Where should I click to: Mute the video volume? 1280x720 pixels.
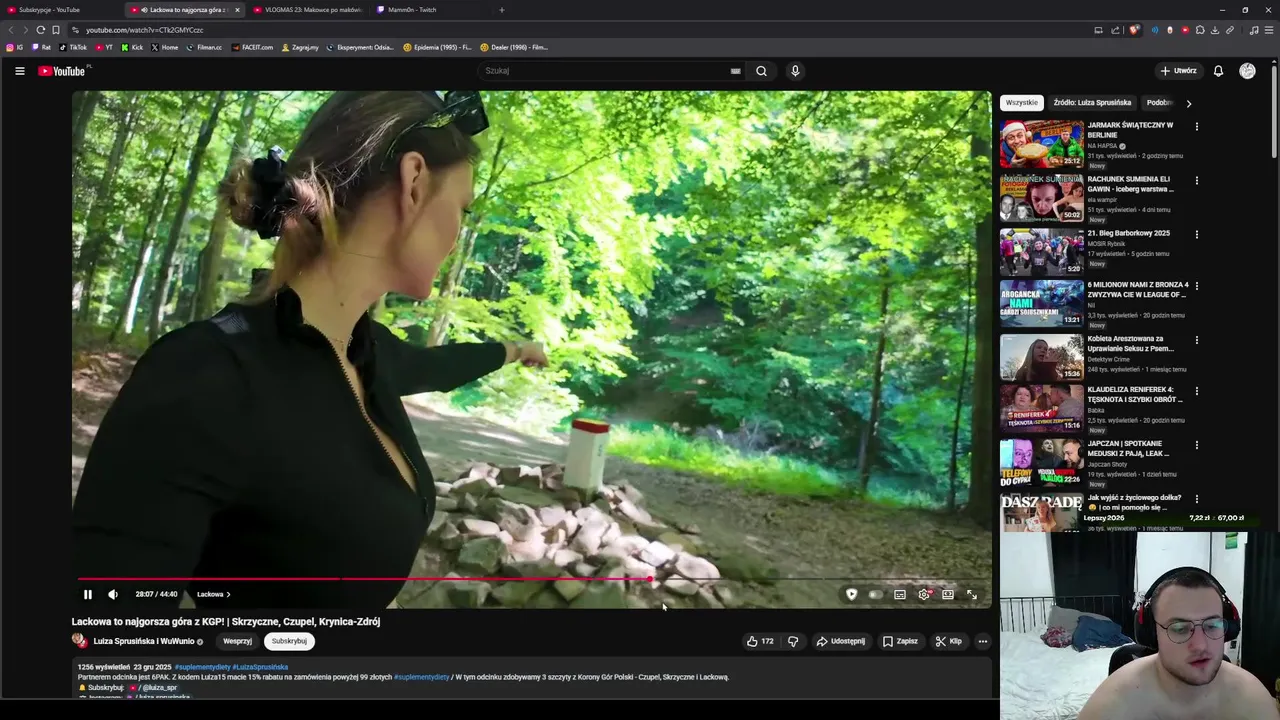[x=113, y=594]
